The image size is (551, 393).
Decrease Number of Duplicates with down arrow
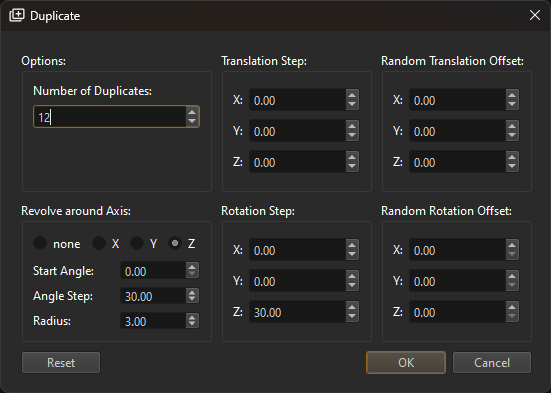(x=192, y=121)
